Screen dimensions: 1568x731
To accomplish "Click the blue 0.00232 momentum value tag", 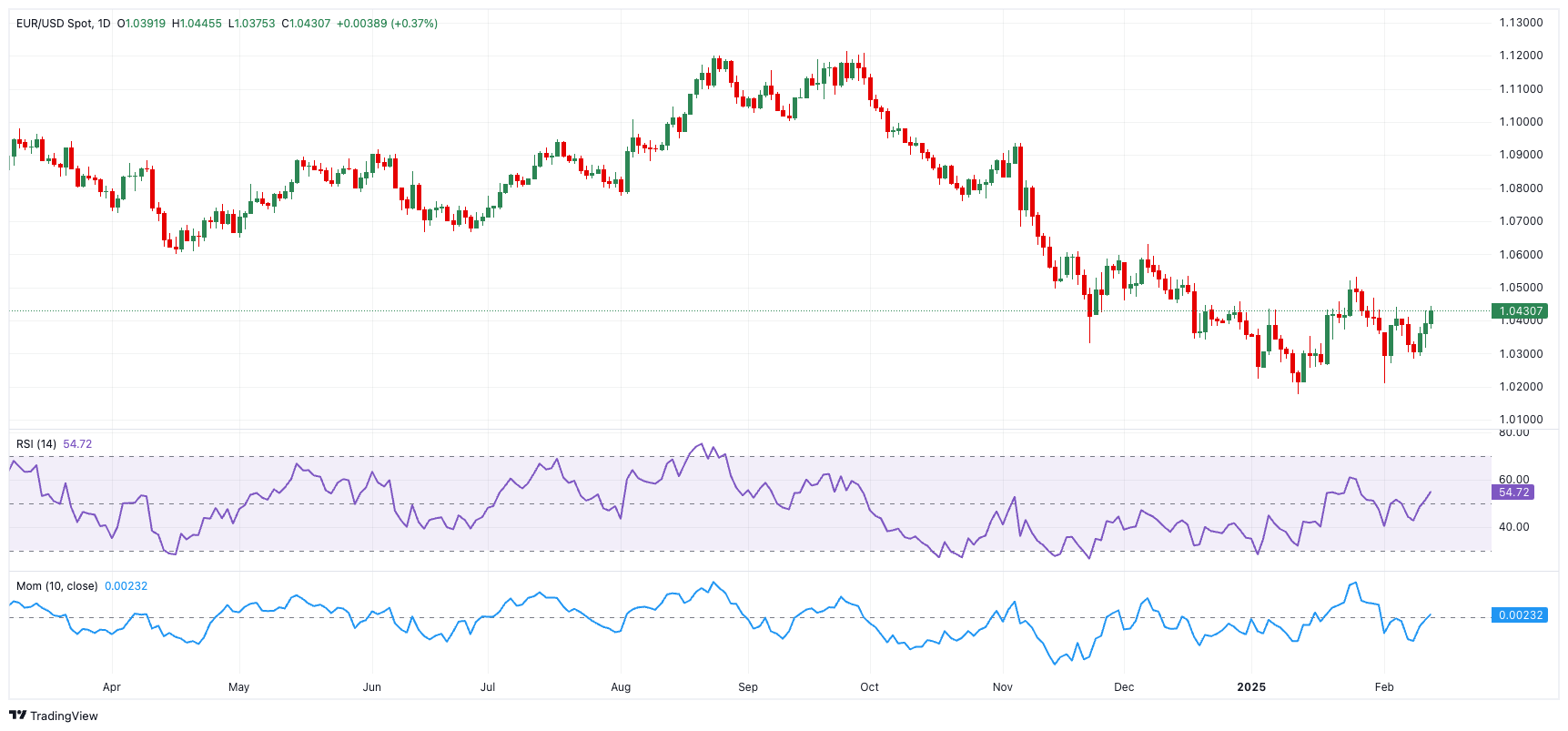I will (1520, 615).
